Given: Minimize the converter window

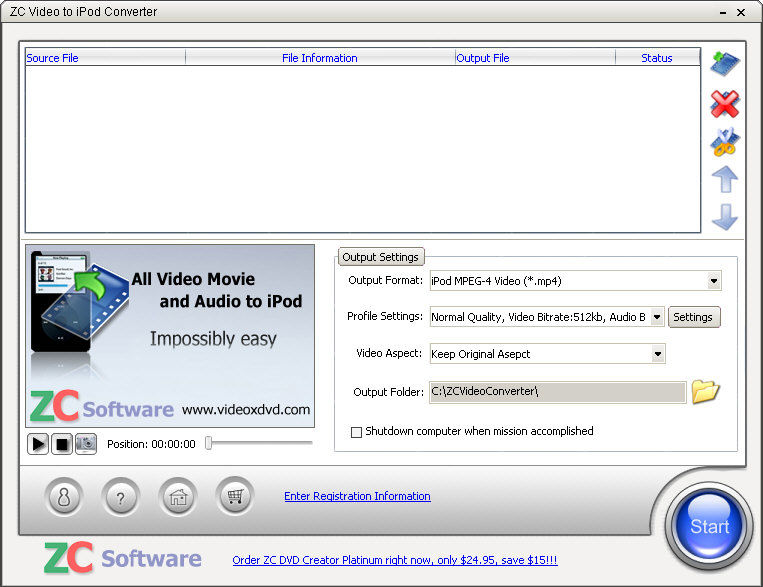Looking at the screenshot, I should point(723,13).
